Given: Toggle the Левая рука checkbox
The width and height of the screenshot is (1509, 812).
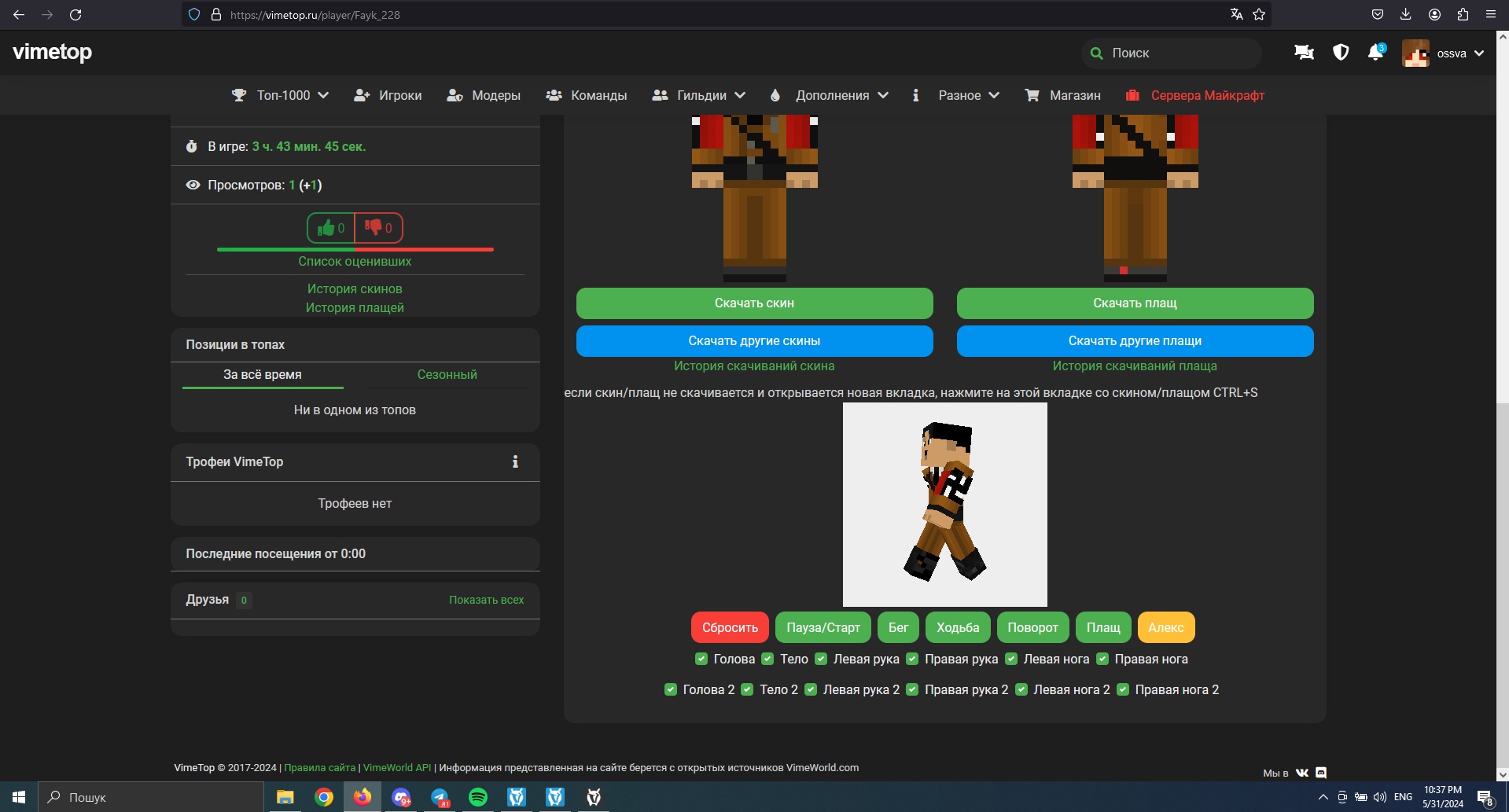Looking at the screenshot, I should coord(821,659).
